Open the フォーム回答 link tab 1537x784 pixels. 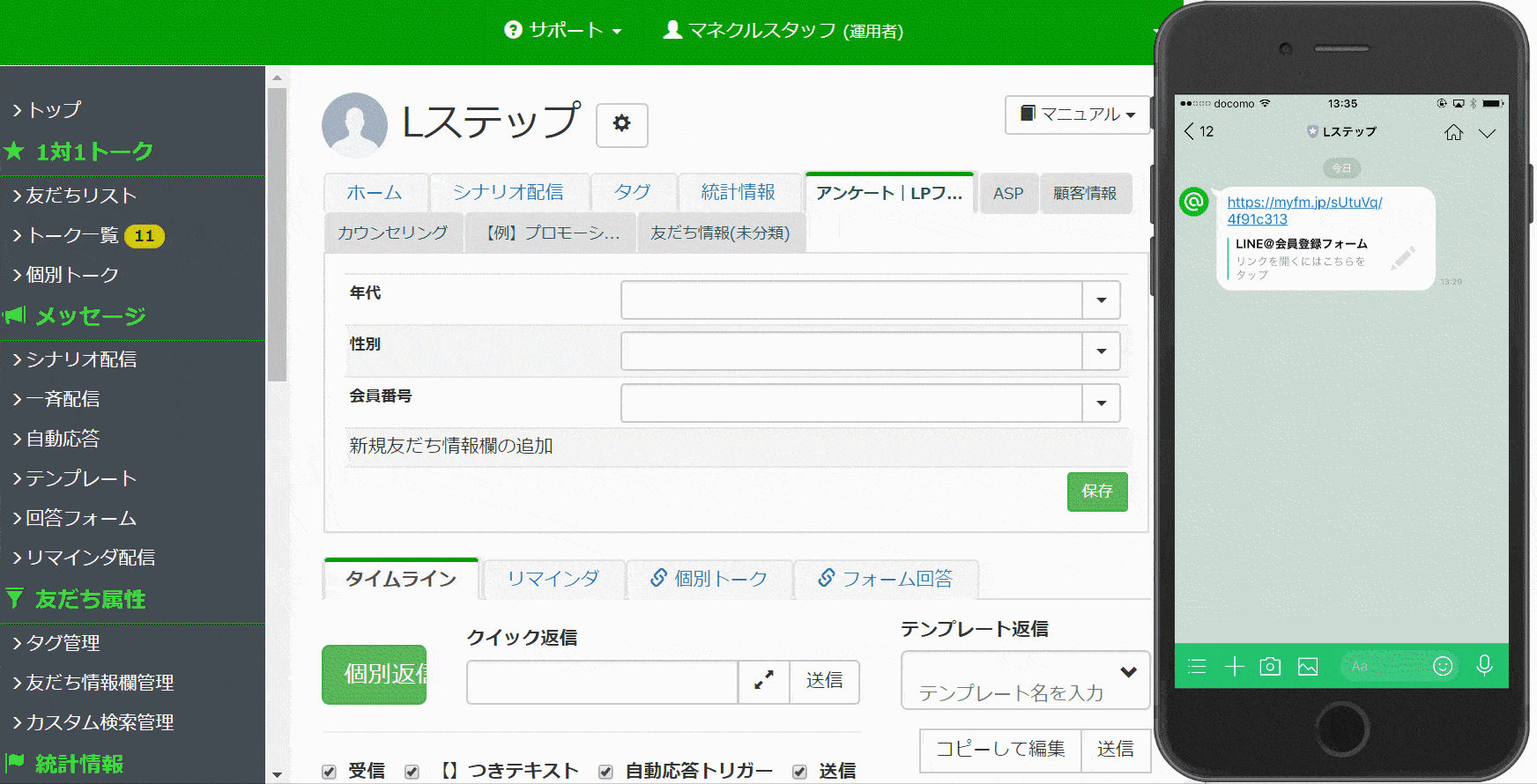point(886,579)
